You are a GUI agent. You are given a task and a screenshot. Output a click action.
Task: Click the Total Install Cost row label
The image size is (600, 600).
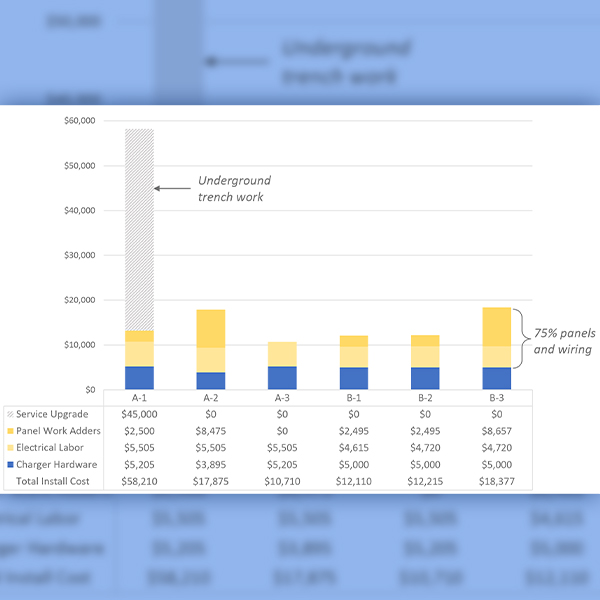point(57,482)
